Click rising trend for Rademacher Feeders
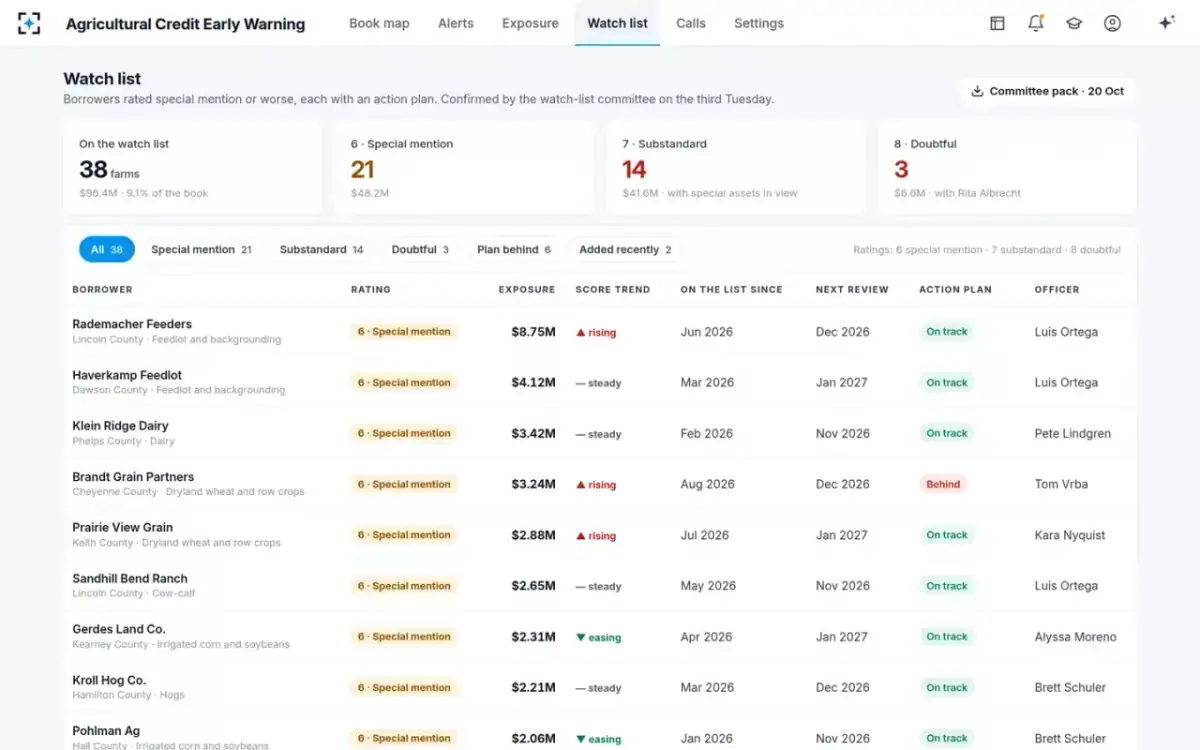The image size is (1200, 750). (x=596, y=332)
